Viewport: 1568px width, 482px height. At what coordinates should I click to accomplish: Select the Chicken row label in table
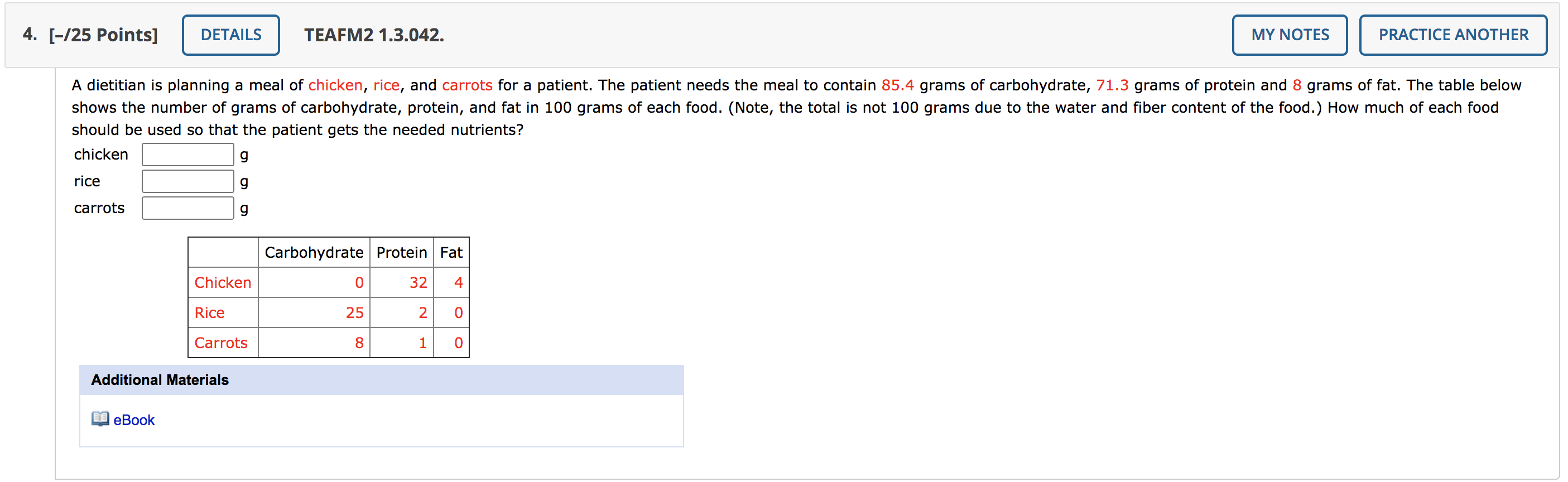point(223,282)
